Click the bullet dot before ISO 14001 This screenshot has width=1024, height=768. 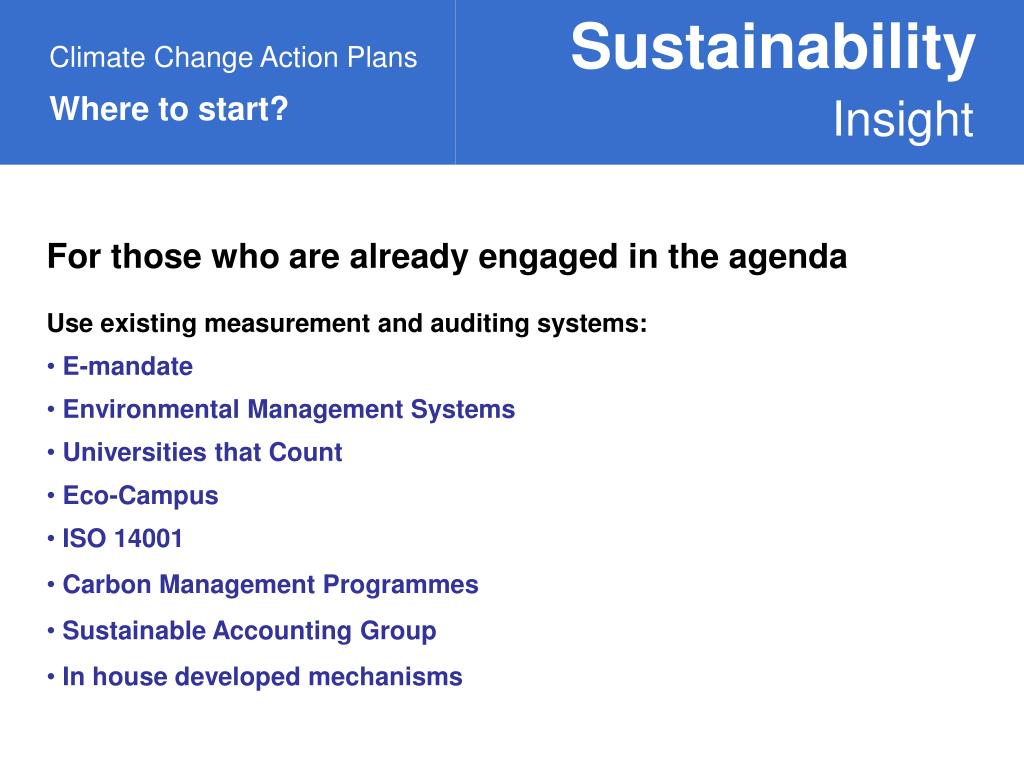tap(51, 539)
